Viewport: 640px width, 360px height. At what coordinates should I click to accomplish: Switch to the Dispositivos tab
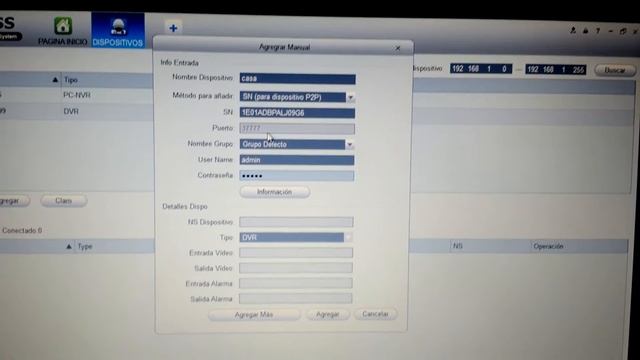118,30
